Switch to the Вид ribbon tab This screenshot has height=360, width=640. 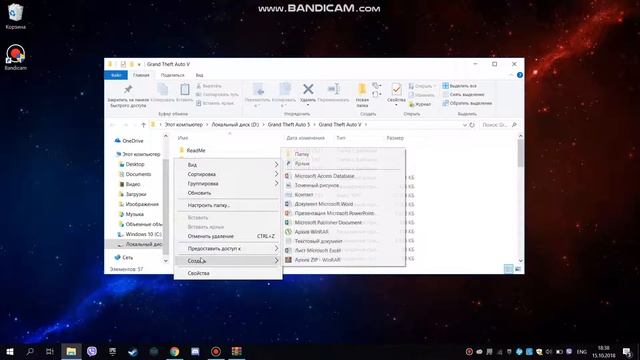pyautogui.click(x=199, y=75)
